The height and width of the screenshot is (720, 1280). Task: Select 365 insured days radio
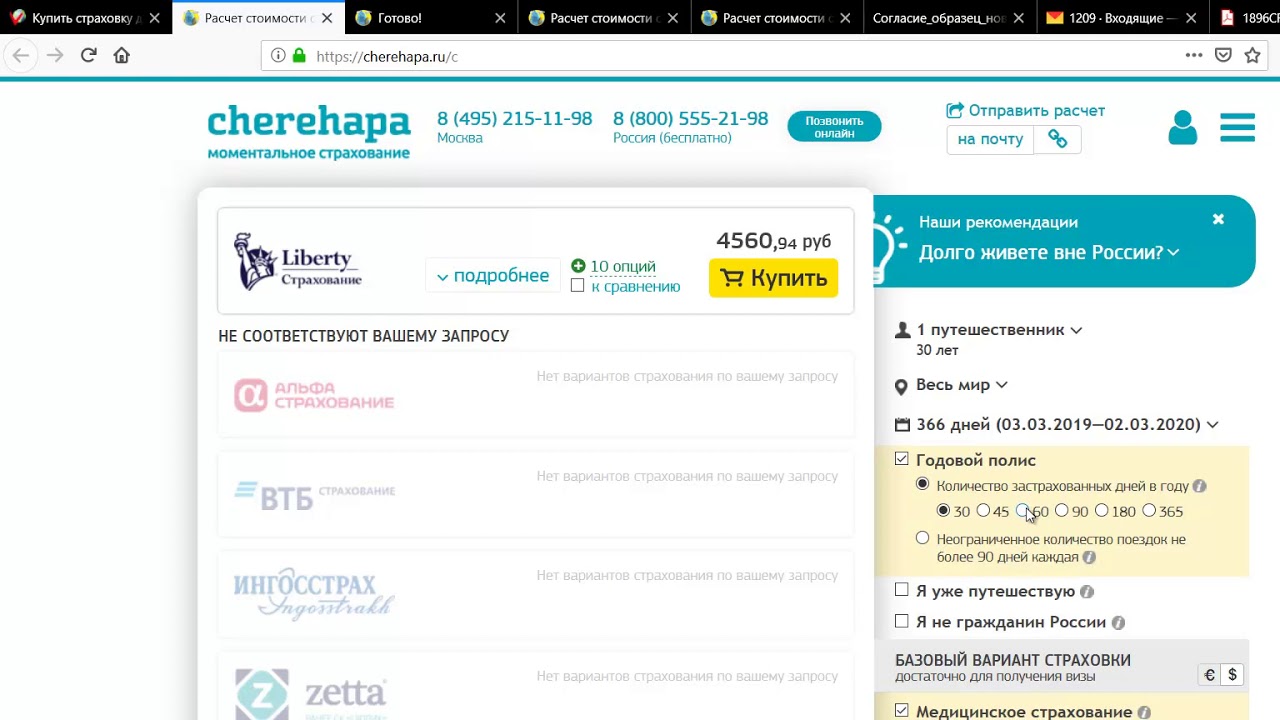1149,511
